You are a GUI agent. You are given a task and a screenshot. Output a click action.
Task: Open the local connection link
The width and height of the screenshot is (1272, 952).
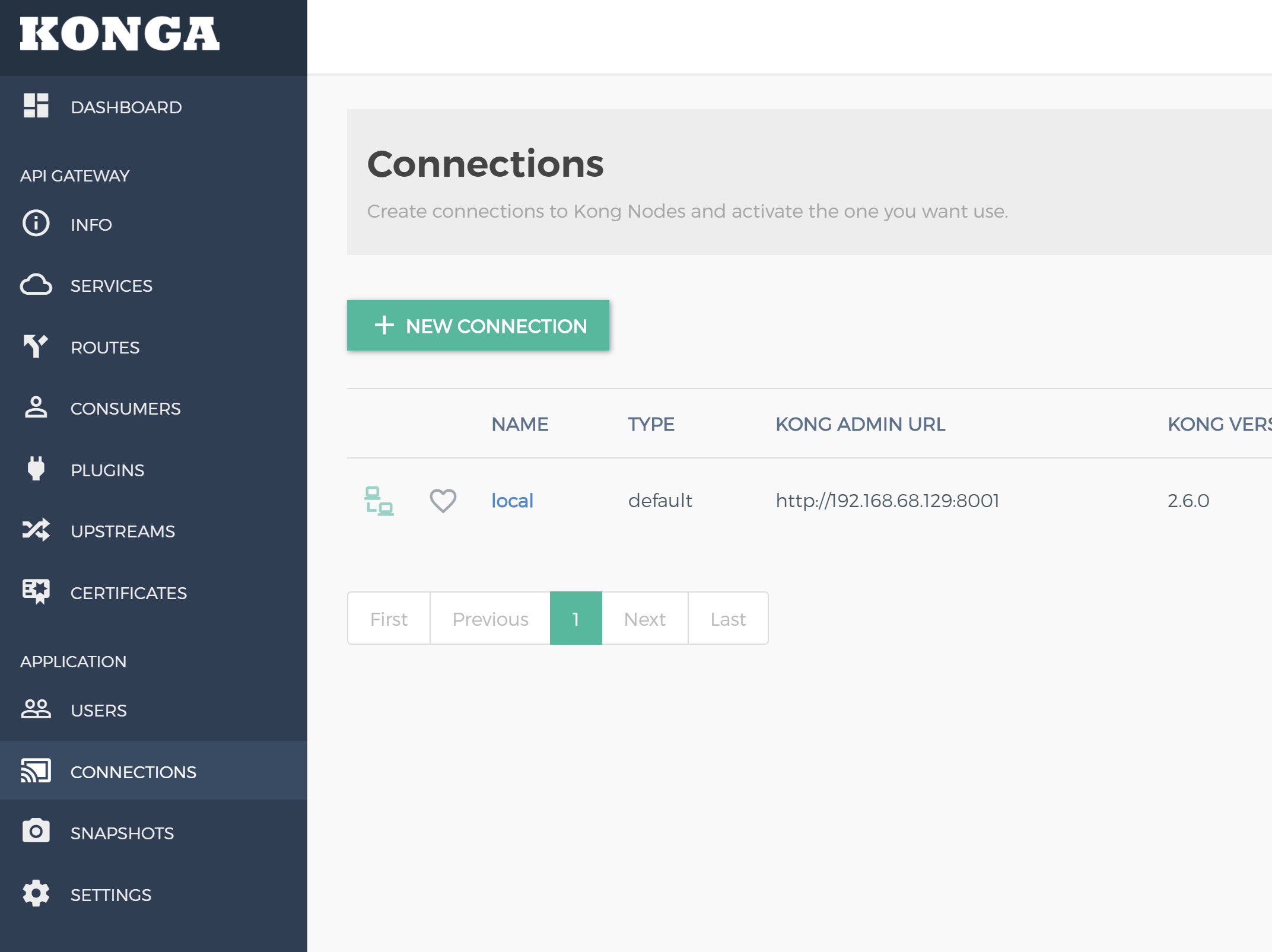tap(512, 501)
